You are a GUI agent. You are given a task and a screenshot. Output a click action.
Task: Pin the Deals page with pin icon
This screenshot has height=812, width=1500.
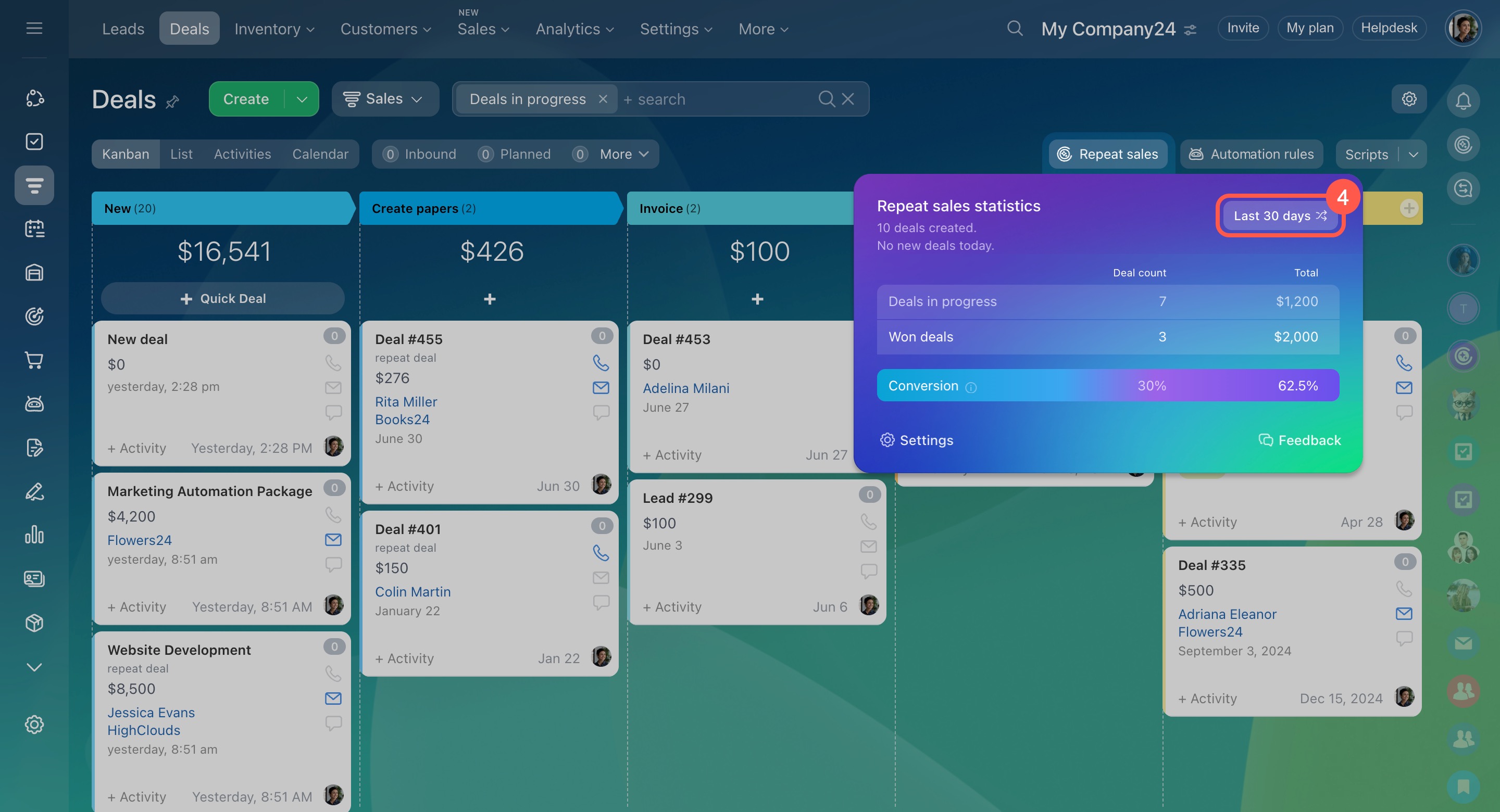point(172,103)
